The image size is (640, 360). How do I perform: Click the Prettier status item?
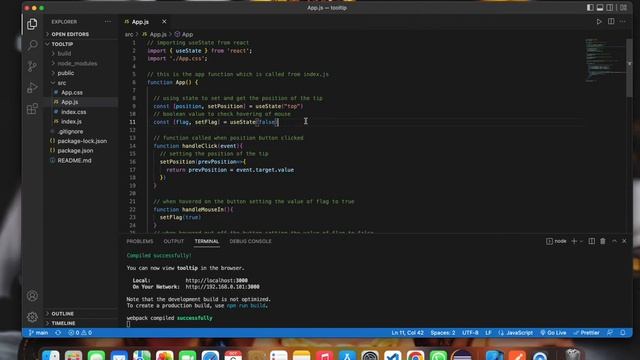tap(587, 333)
